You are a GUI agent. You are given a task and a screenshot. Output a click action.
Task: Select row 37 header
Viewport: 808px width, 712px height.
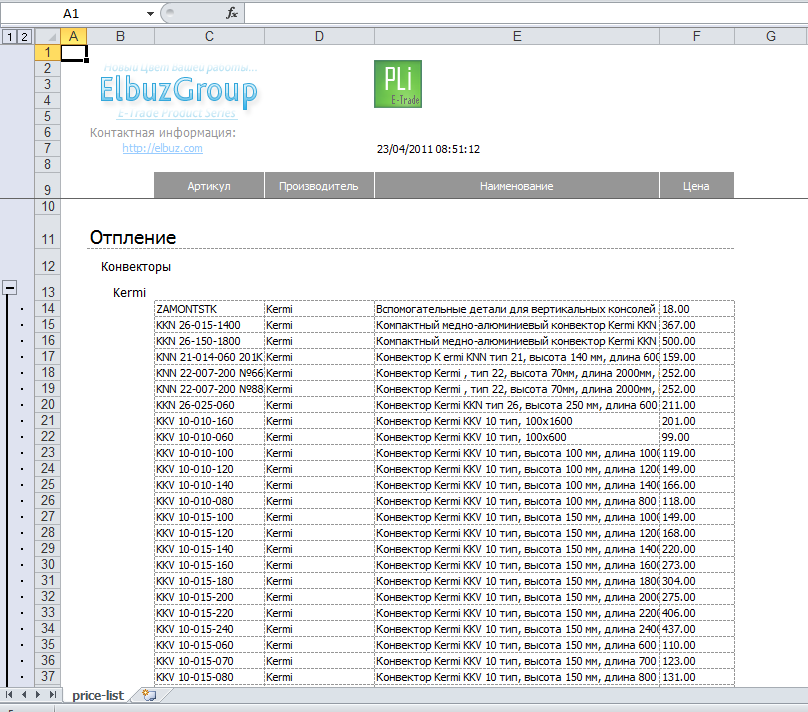[x=47, y=676]
